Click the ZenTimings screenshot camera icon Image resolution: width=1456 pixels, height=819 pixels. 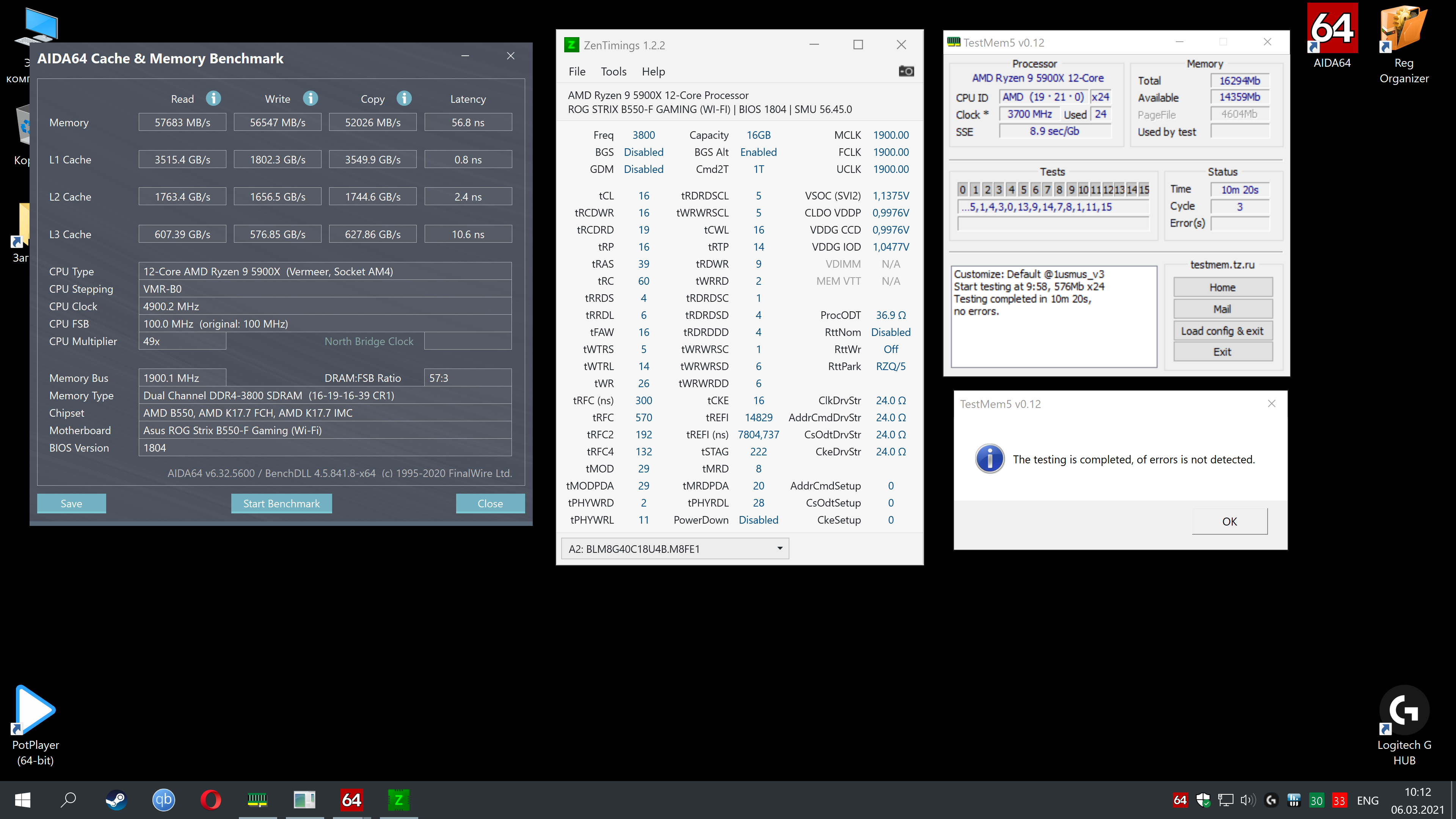(x=906, y=71)
